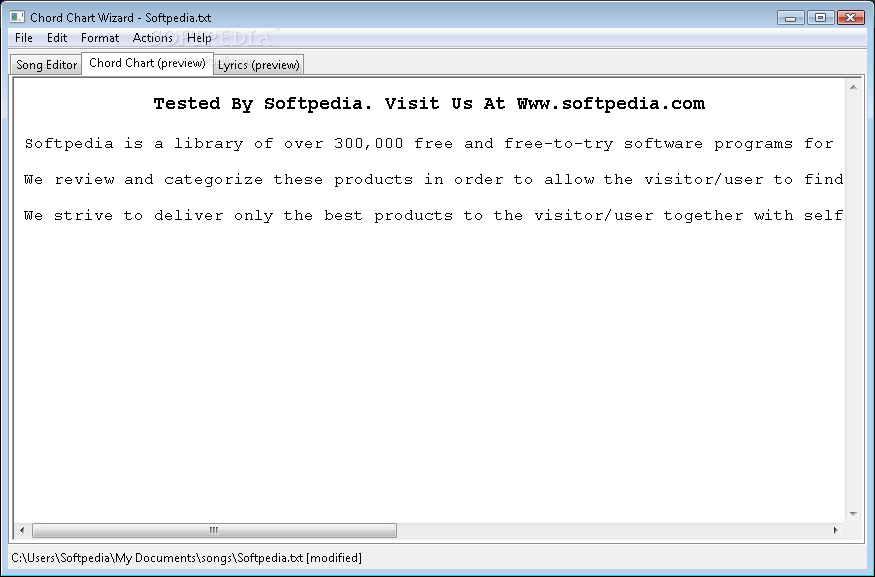
Task: Click the Chord Chart Wizard title bar icon
Action: click(x=17, y=17)
